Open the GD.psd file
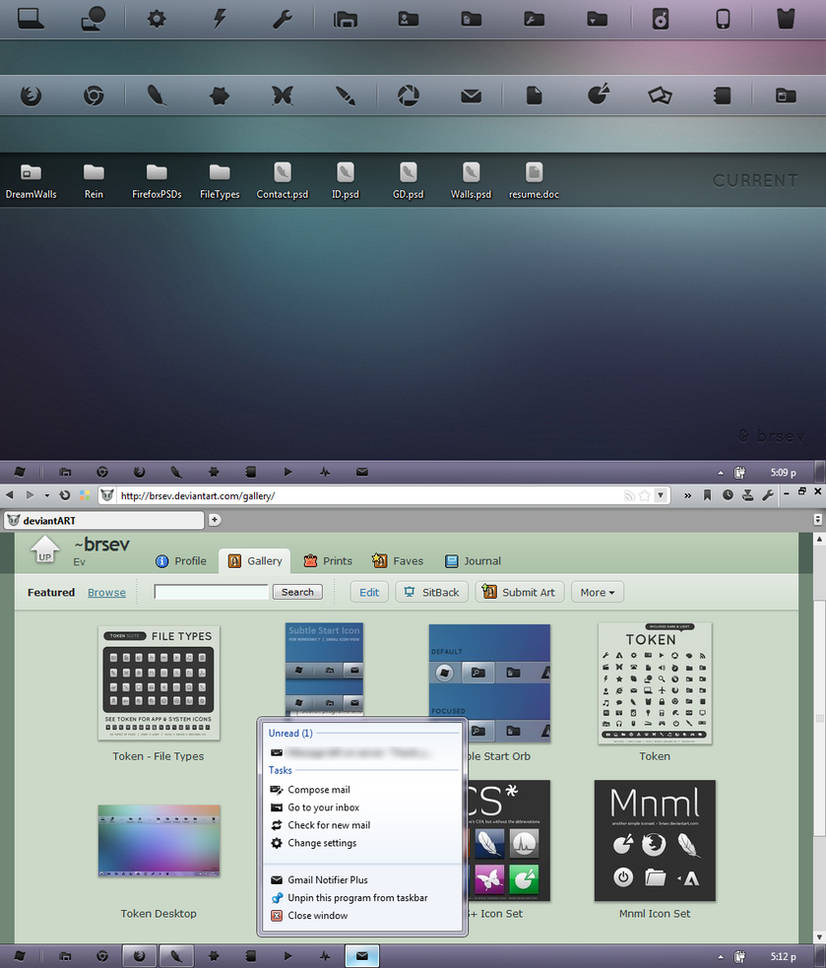The height and width of the screenshot is (968, 826). pos(408,182)
